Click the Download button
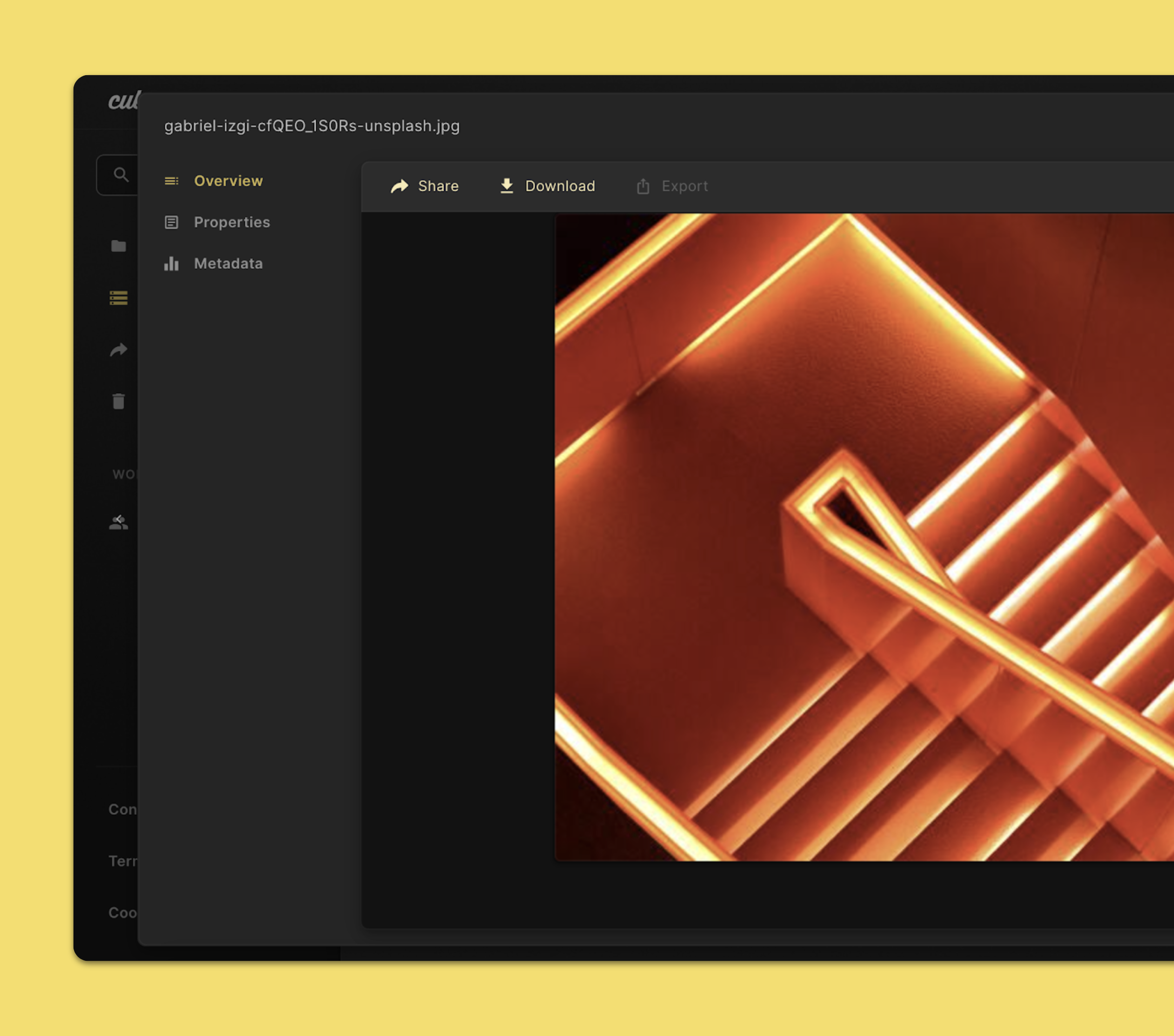The width and height of the screenshot is (1174, 1036). [x=548, y=186]
